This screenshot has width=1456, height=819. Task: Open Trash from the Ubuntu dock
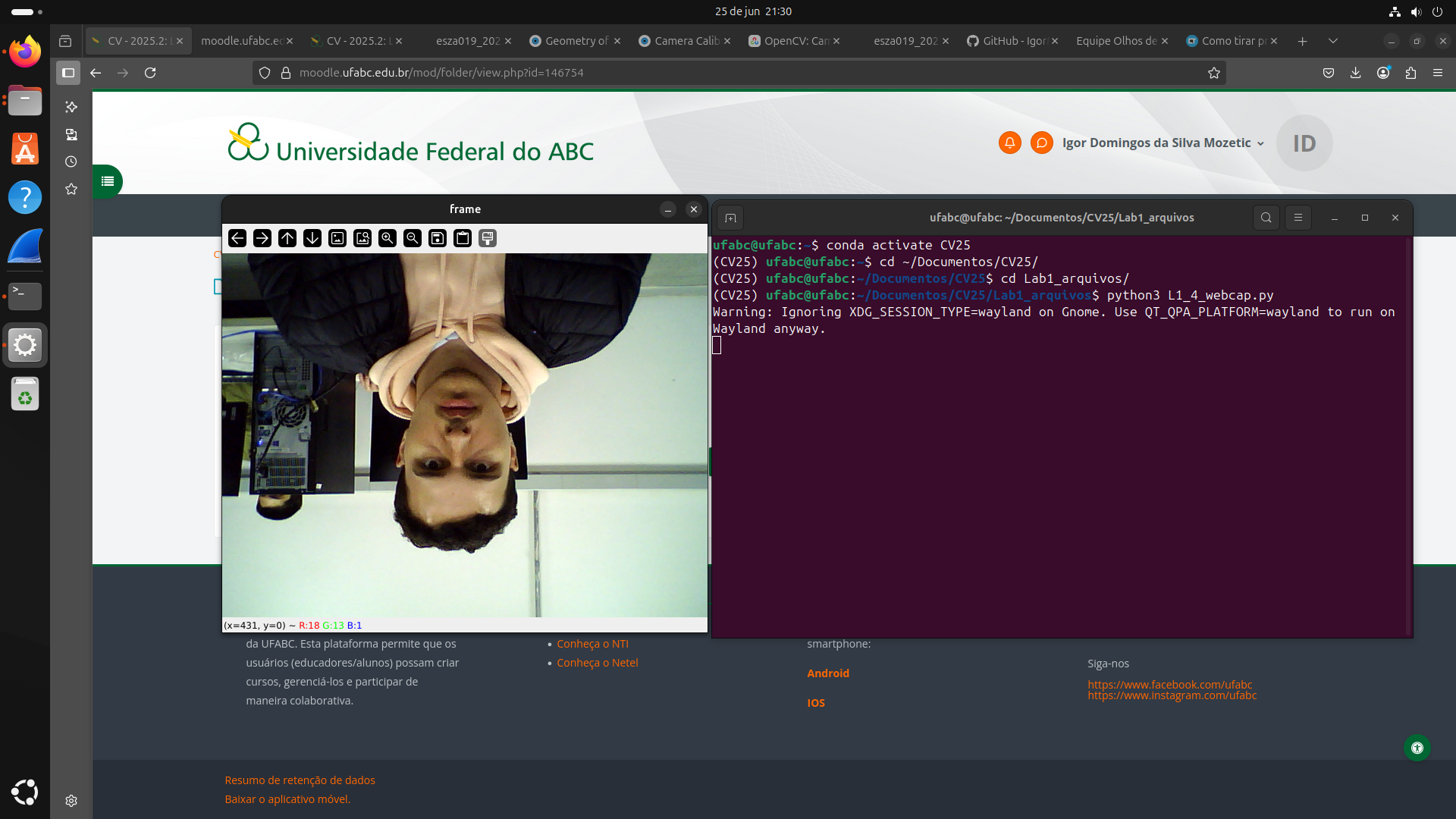(25, 394)
